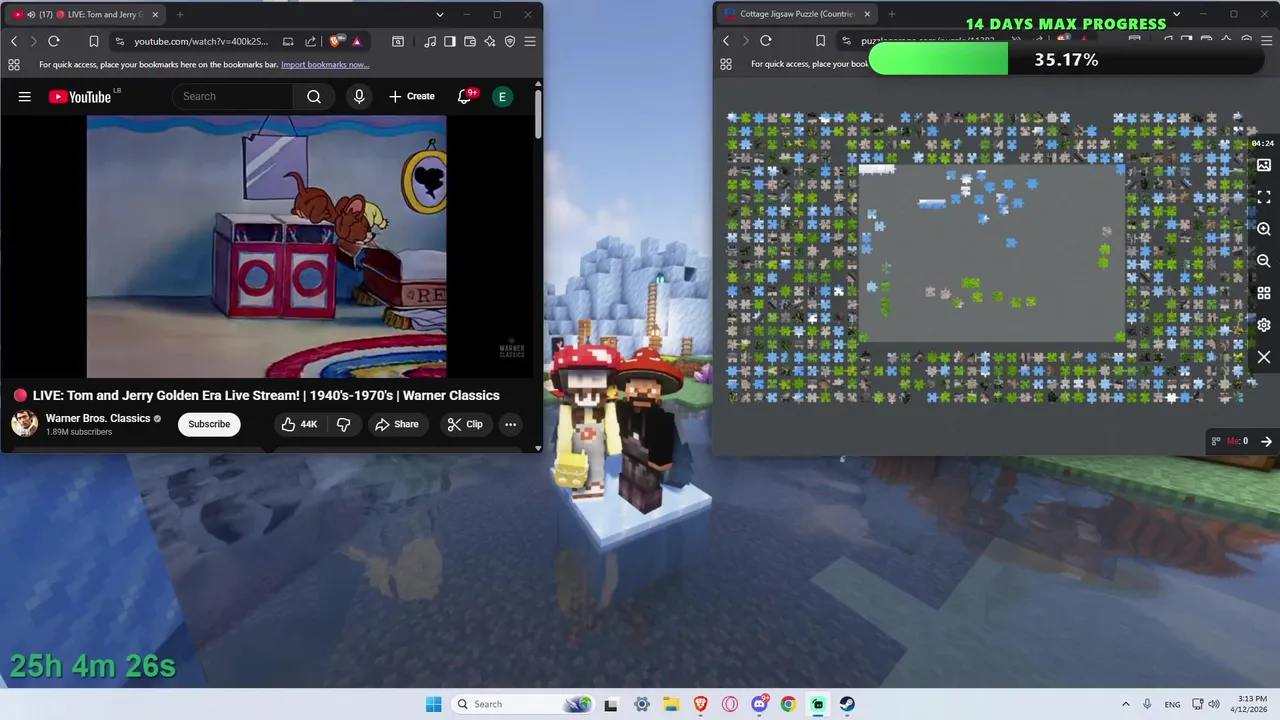1280x720 pixels.
Task: Open Leo AI assistant icon
Action: (490, 41)
